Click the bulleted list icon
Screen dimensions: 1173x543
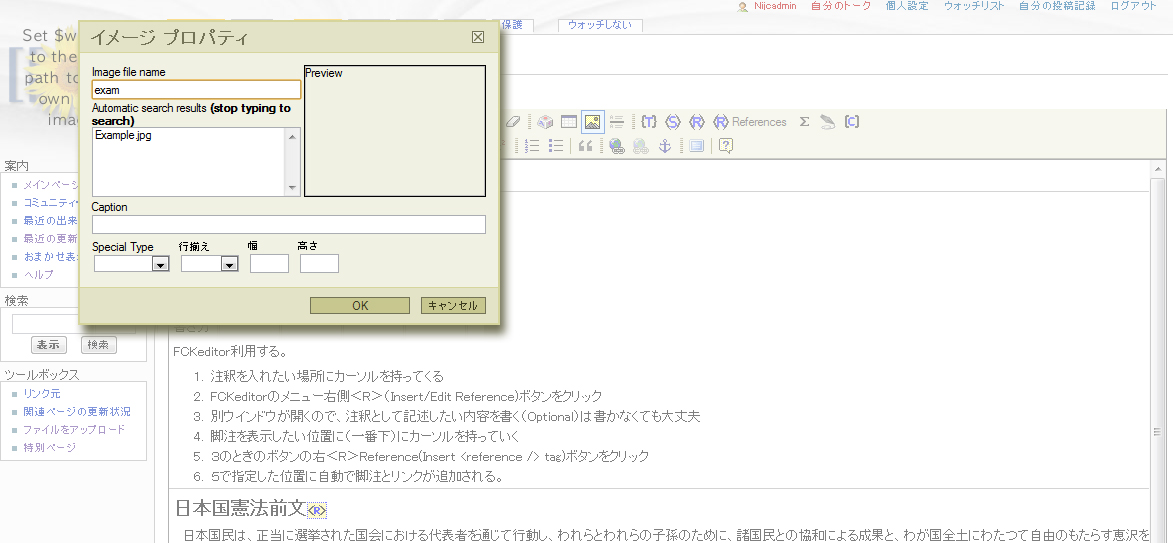[x=556, y=146]
